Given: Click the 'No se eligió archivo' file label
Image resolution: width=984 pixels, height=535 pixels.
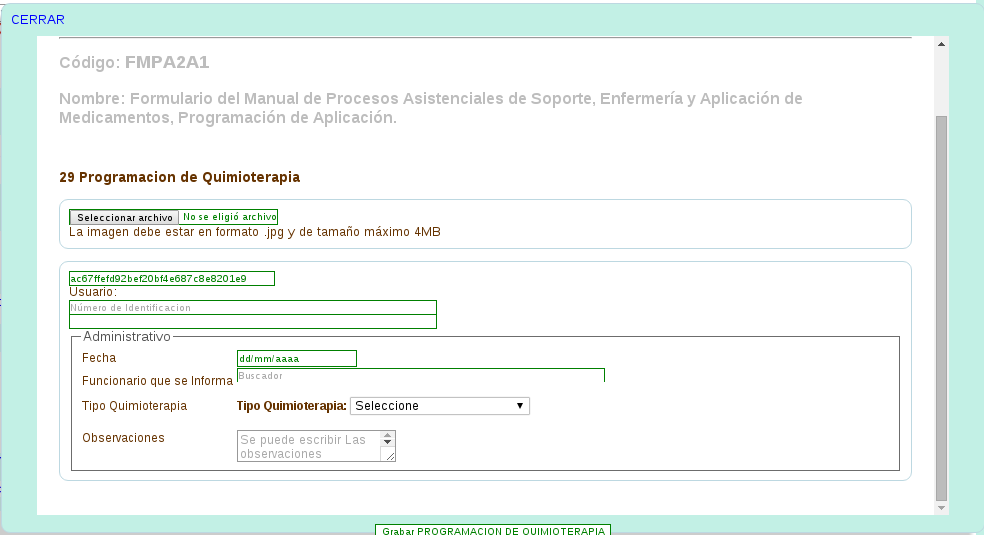Looking at the screenshot, I should pos(229,217).
